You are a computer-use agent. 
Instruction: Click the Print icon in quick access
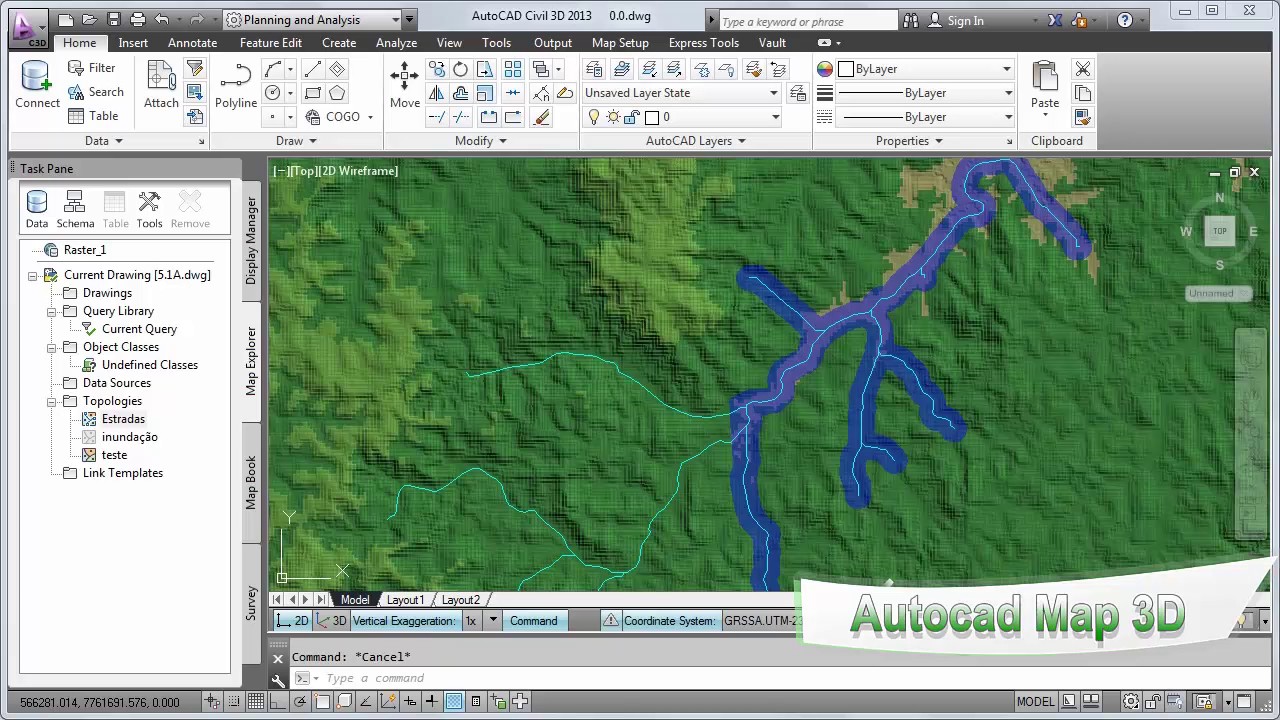coord(138,20)
